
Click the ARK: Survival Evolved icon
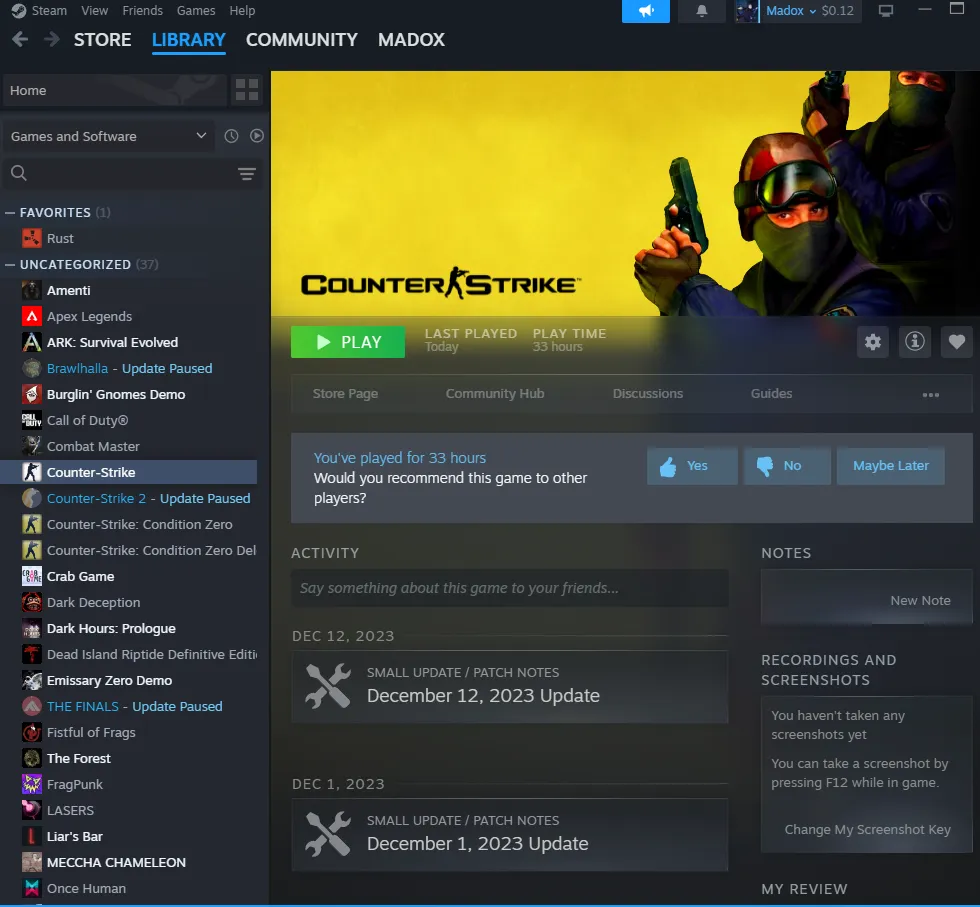pos(32,343)
